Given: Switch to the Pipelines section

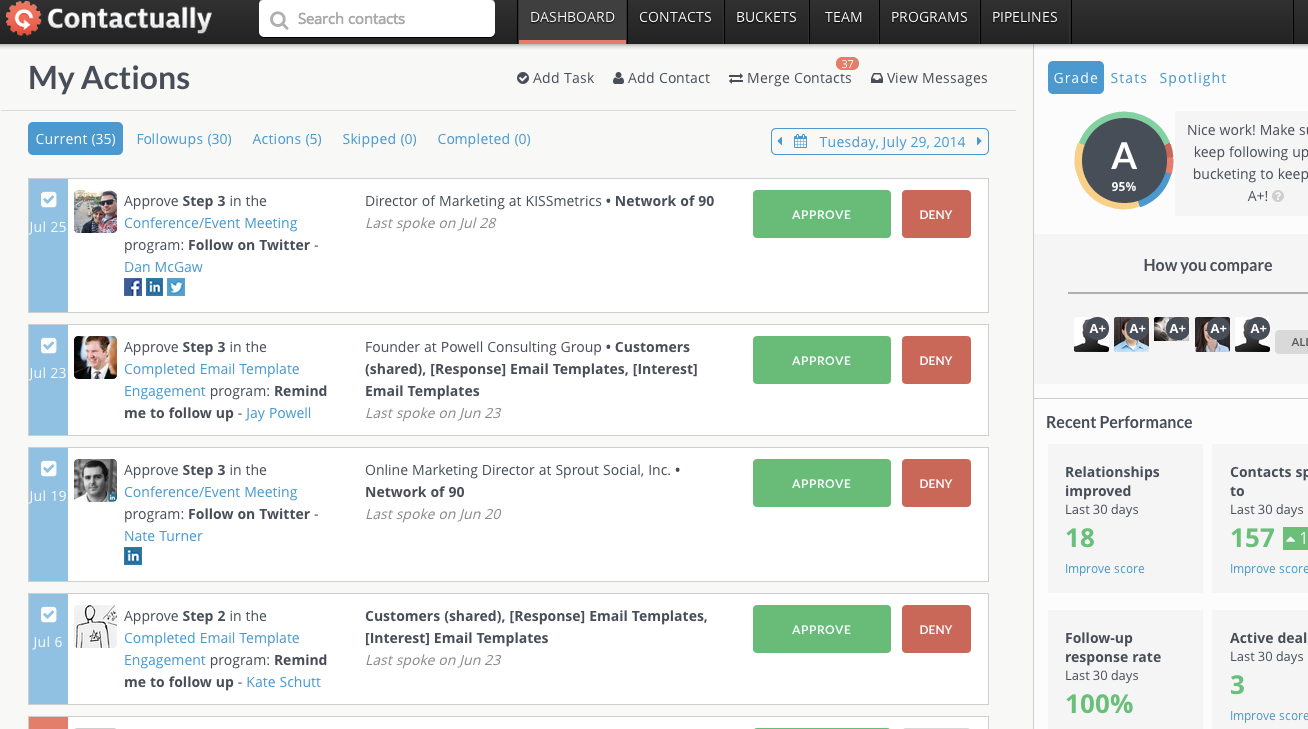Looking at the screenshot, I should point(1025,16).
